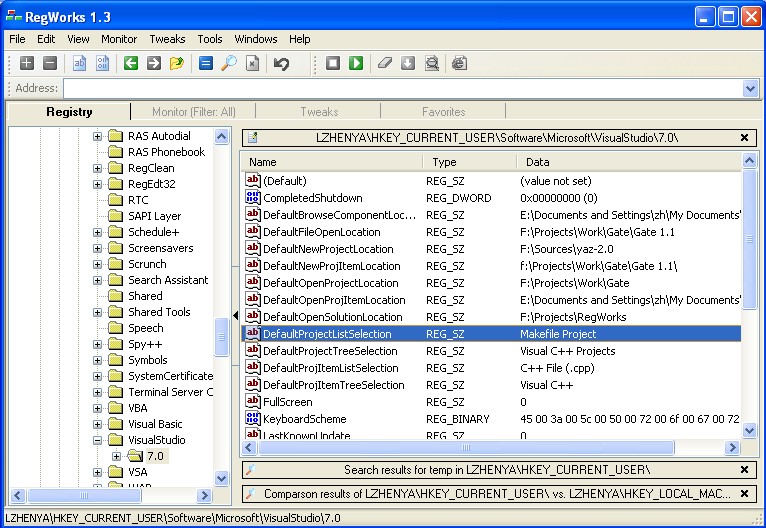Sort values by the Name column header
The image size is (766, 528).
[332, 162]
